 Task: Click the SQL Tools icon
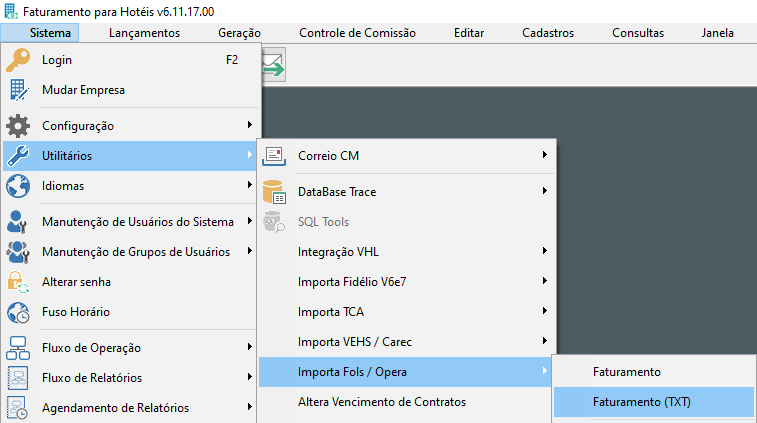(x=274, y=222)
